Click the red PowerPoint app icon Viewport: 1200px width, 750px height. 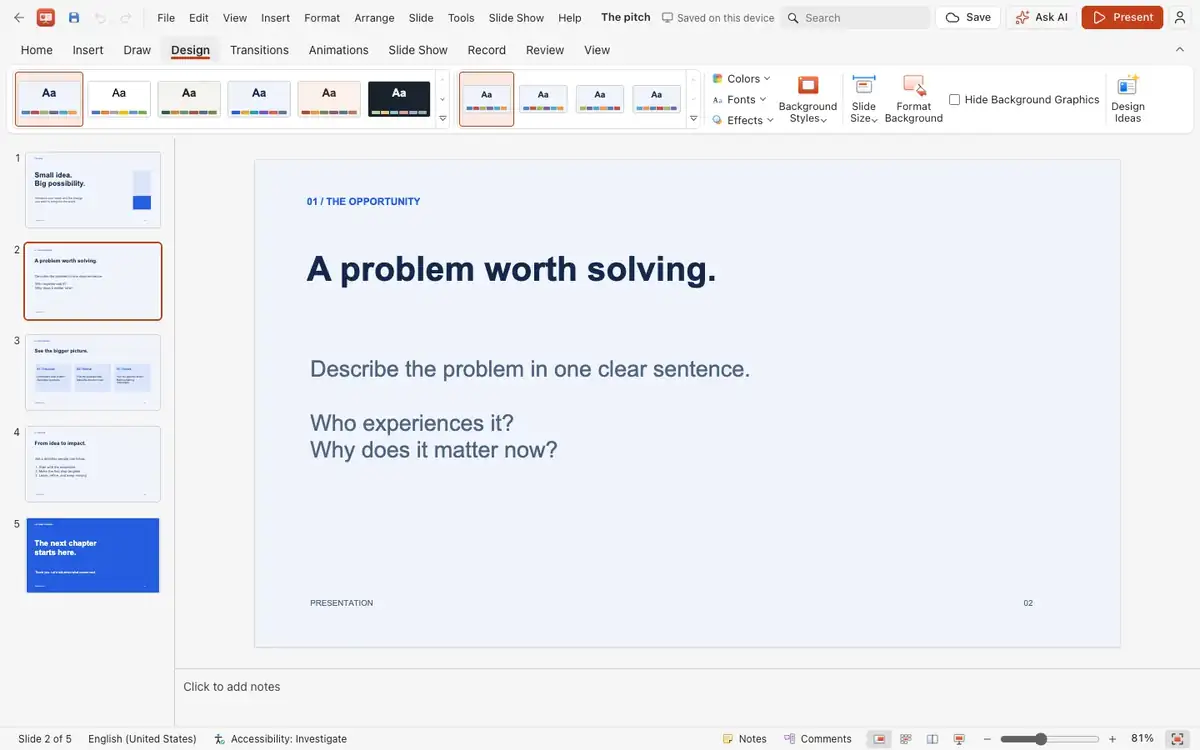click(45, 18)
